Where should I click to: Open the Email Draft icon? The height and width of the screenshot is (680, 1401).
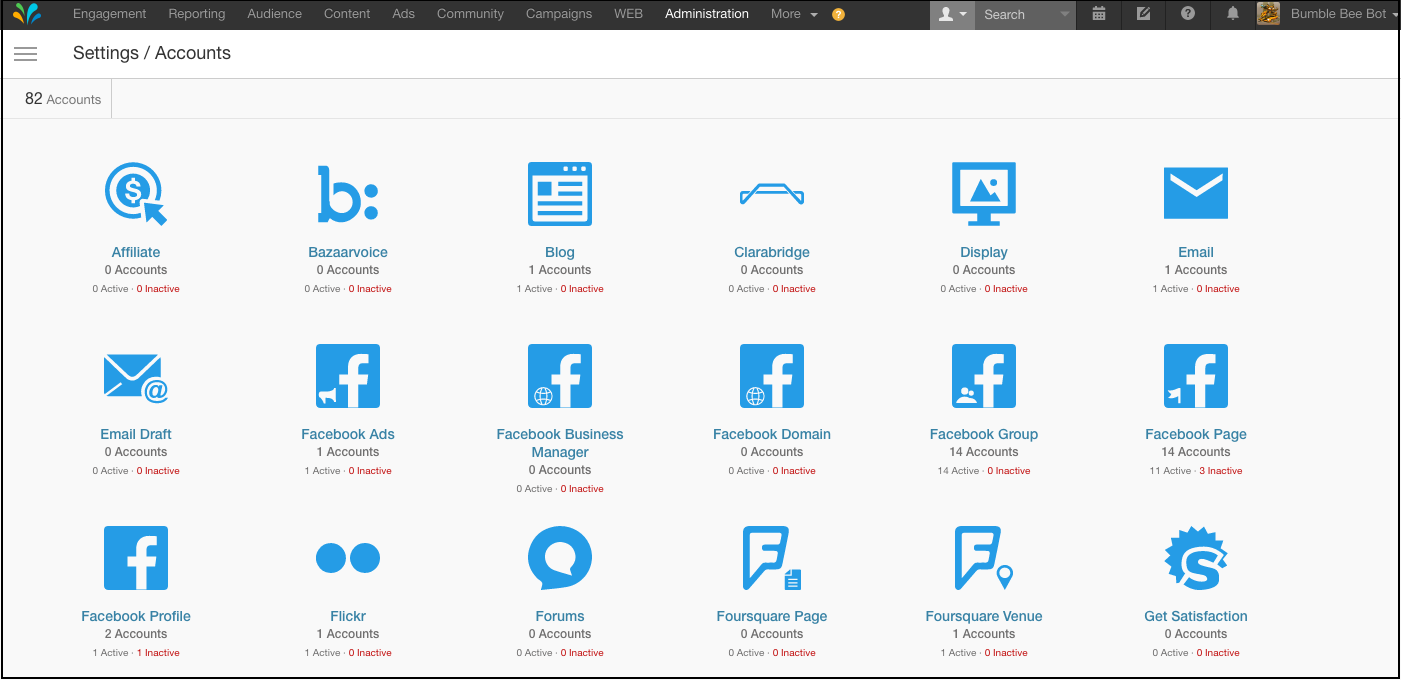pyautogui.click(x=136, y=377)
